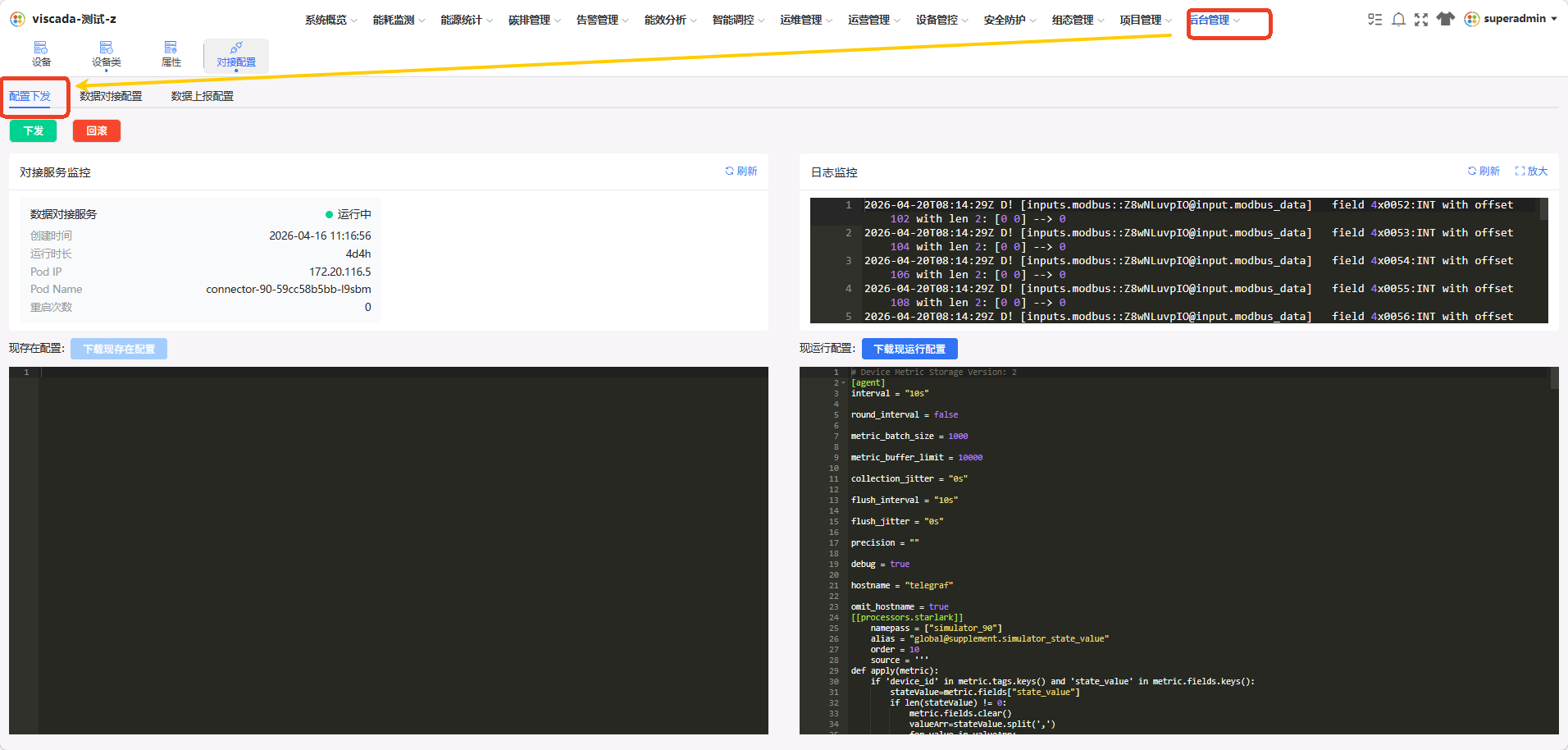The width and height of the screenshot is (1568, 750).
Task: Open 安全防护 menu
Action: (1010, 20)
